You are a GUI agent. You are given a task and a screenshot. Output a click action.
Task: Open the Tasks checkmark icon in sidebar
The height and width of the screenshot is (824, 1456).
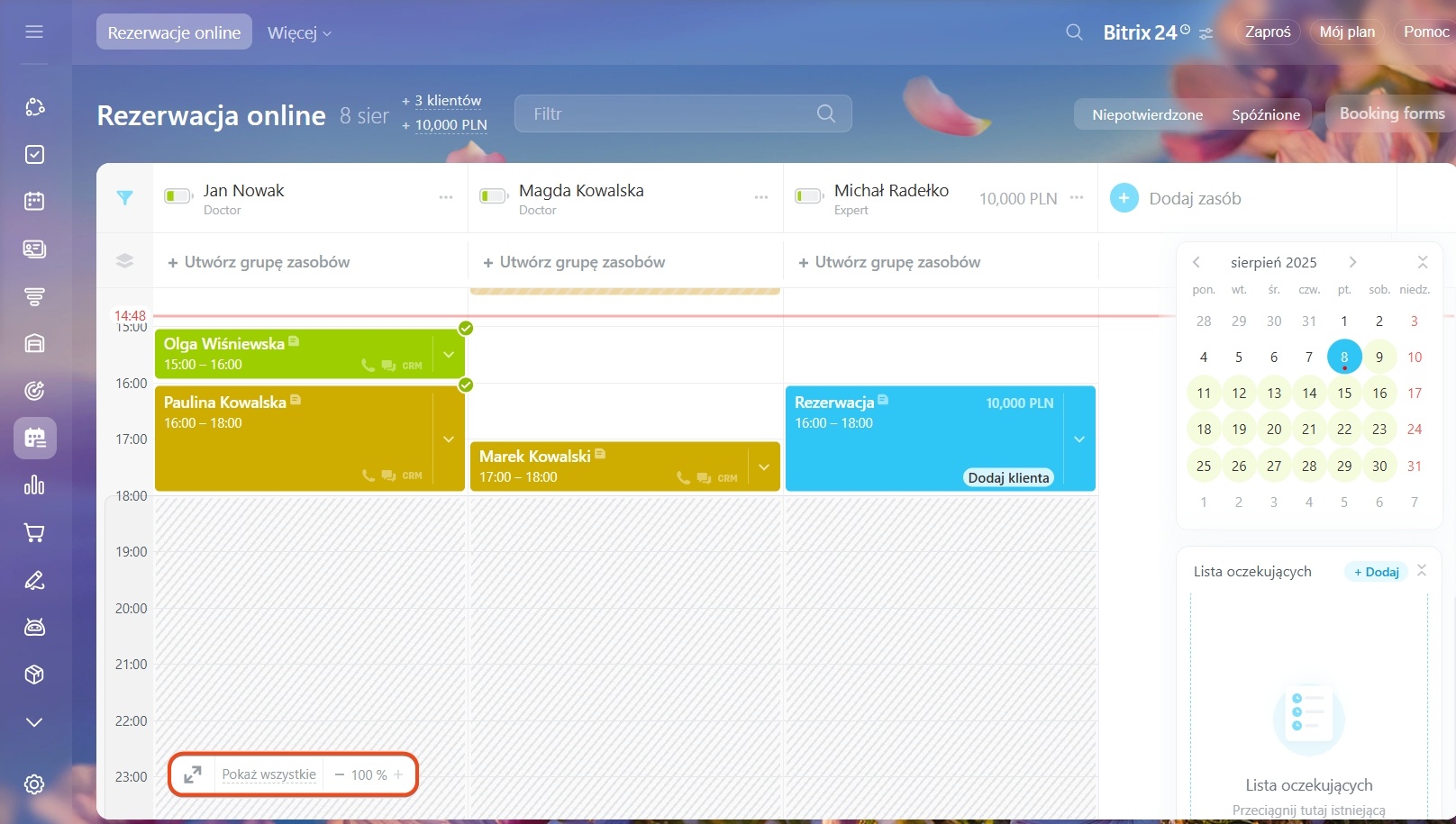(34, 155)
